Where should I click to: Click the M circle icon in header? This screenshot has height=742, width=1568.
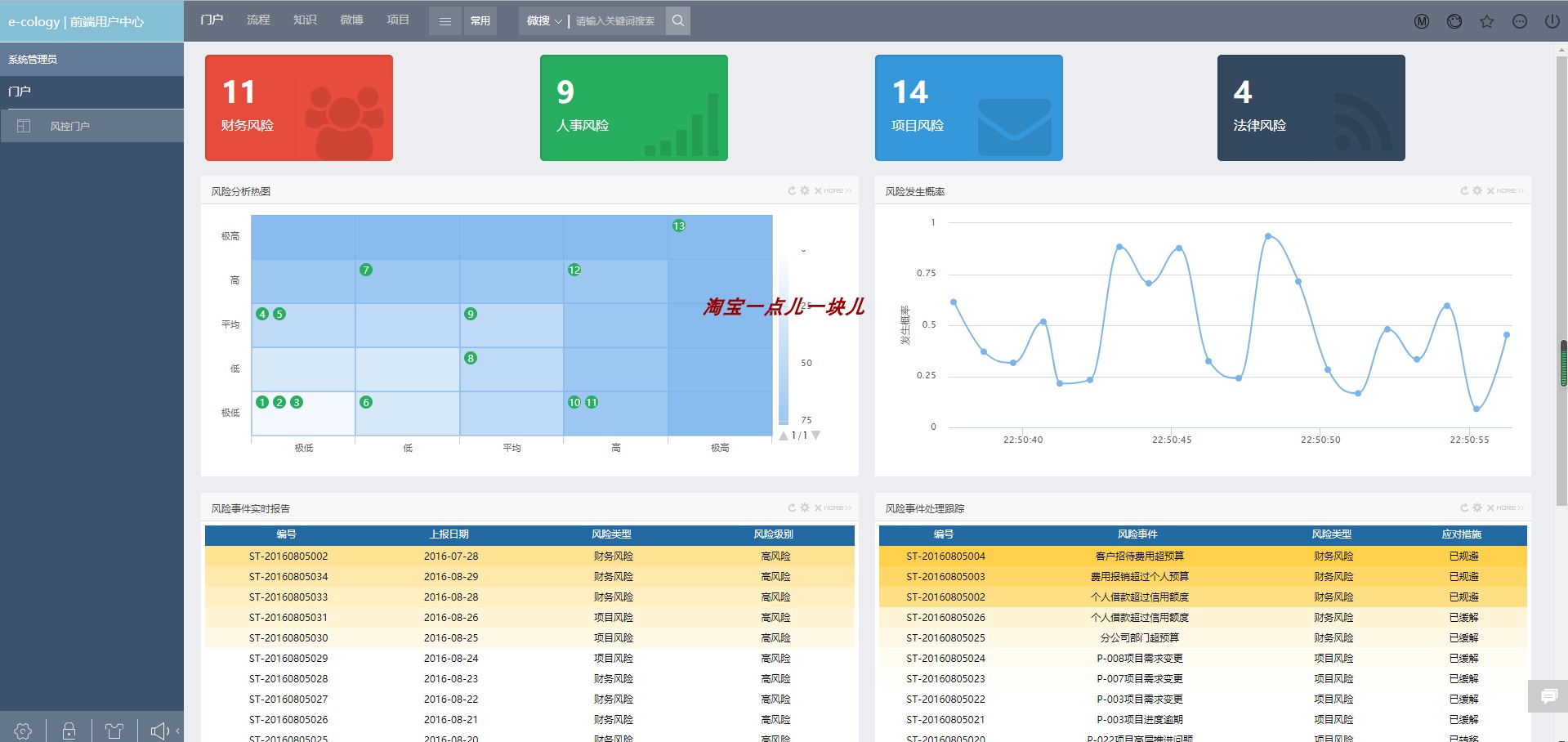[1422, 21]
